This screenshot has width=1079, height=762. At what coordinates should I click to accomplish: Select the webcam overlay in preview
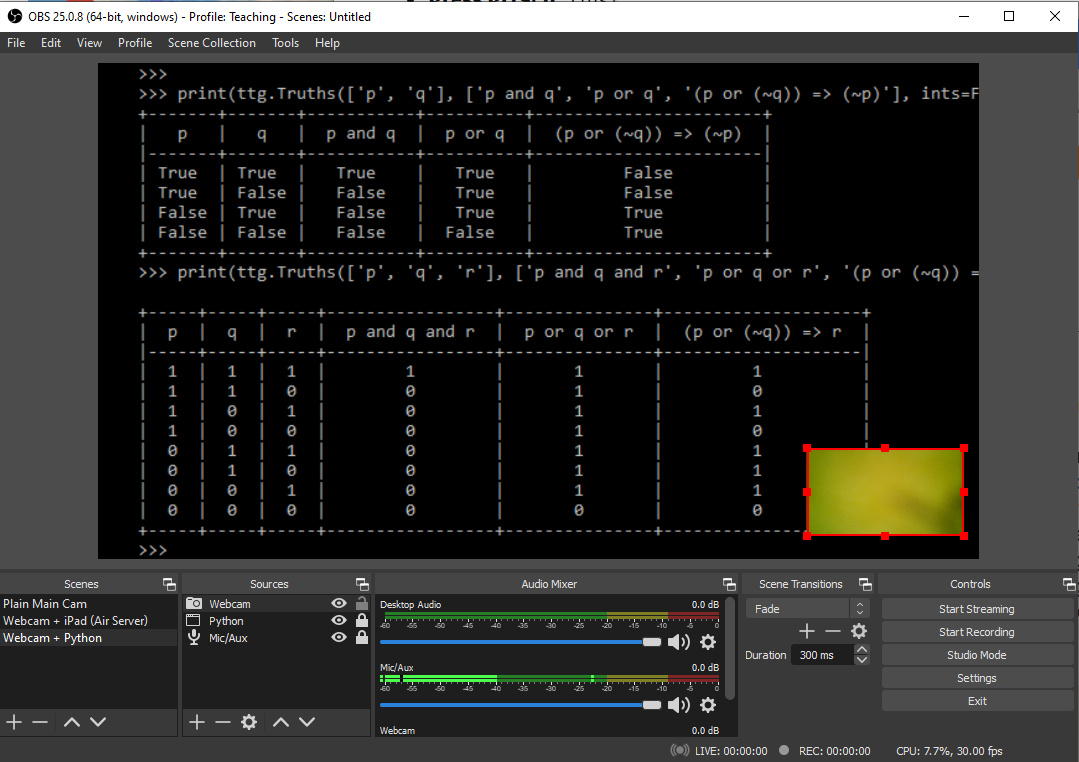point(885,491)
